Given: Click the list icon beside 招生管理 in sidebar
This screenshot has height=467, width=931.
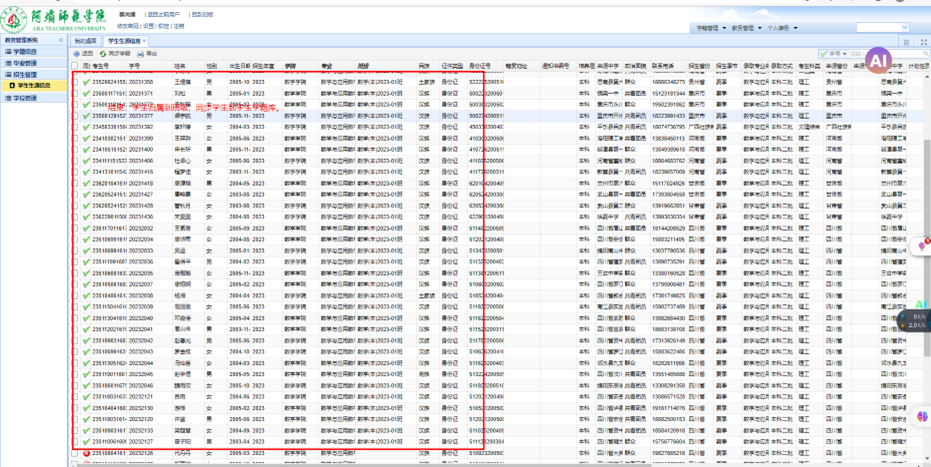Looking at the screenshot, I should point(8,75).
